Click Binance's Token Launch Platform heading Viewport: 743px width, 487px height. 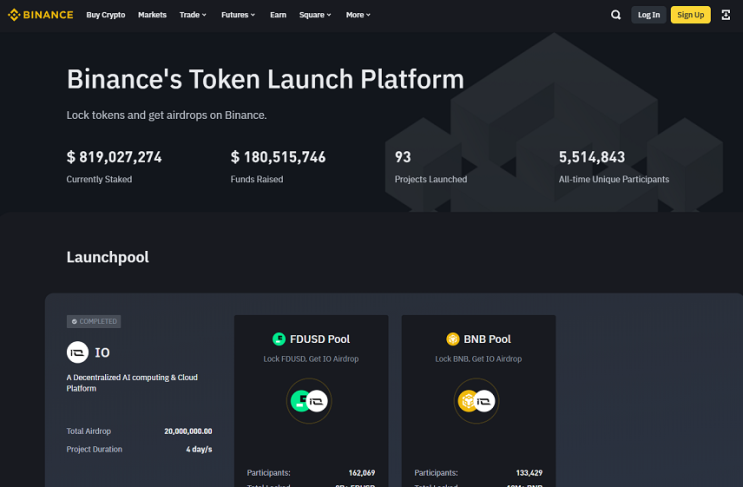pyautogui.click(x=265, y=79)
